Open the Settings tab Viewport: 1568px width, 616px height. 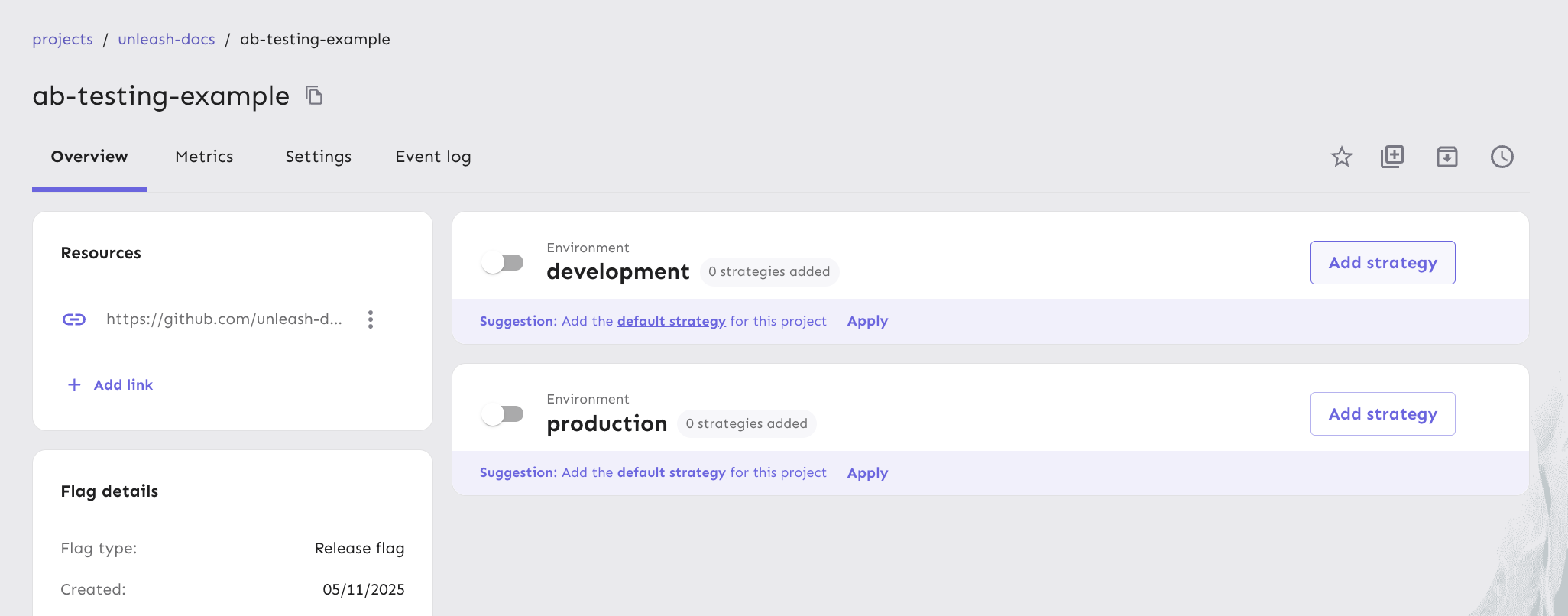pos(318,157)
